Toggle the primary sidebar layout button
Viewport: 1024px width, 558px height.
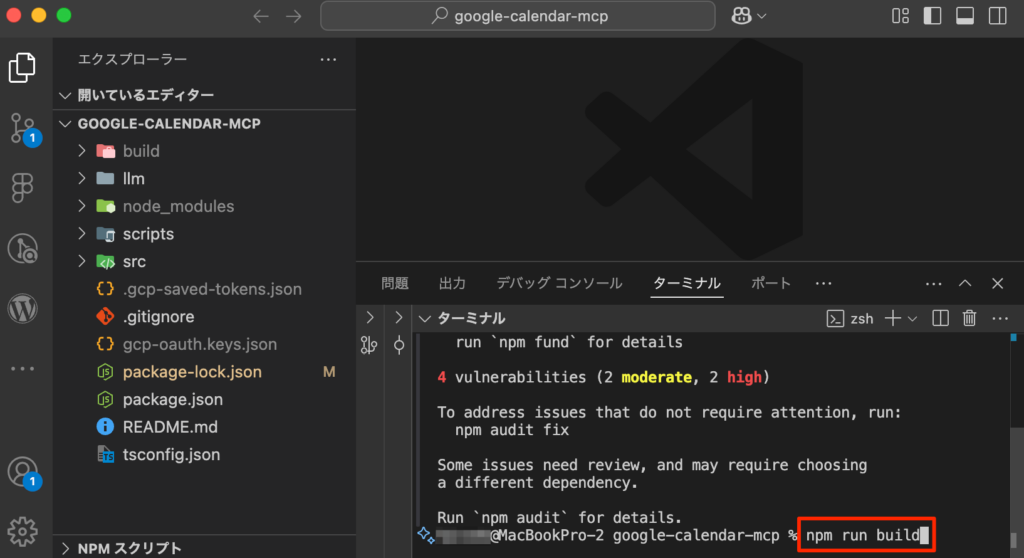932,16
